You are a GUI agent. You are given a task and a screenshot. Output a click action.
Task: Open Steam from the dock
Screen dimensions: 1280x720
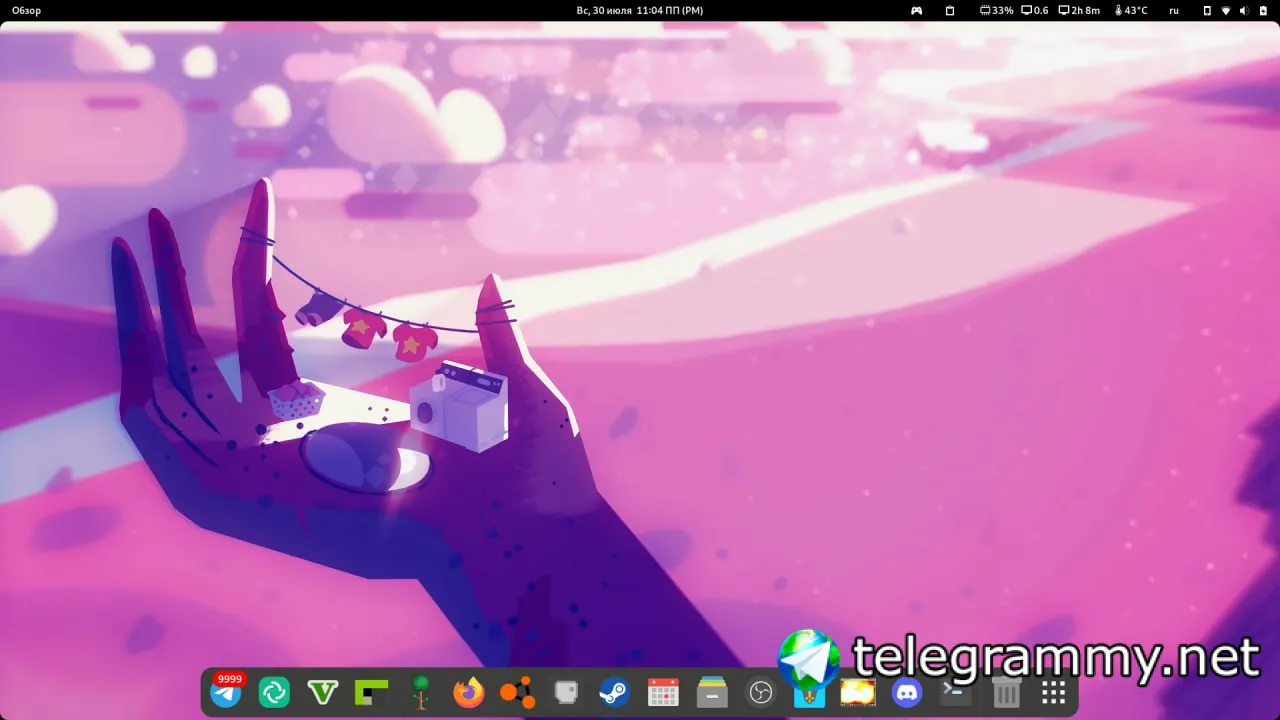click(x=614, y=692)
